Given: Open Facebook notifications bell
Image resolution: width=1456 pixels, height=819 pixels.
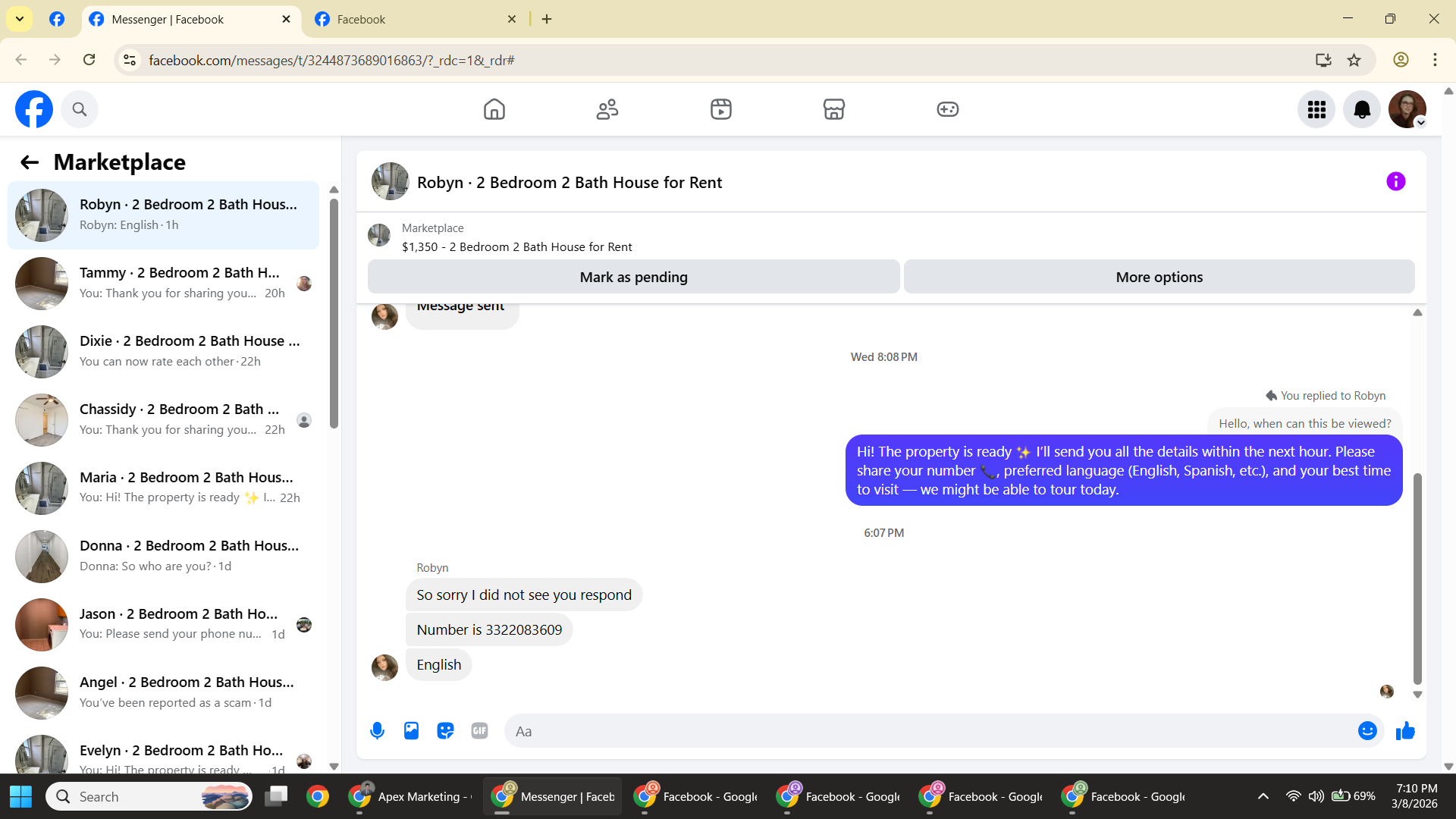Looking at the screenshot, I should pyautogui.click(x=1362, y=110).
